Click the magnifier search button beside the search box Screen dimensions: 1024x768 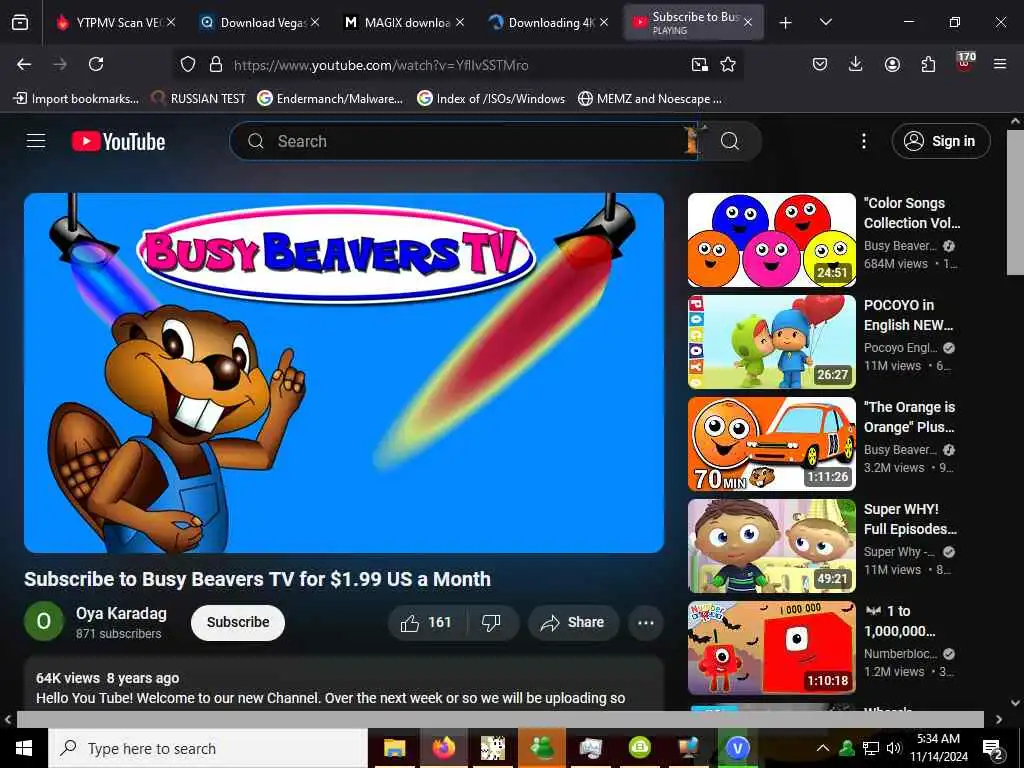tap(729, 141)
